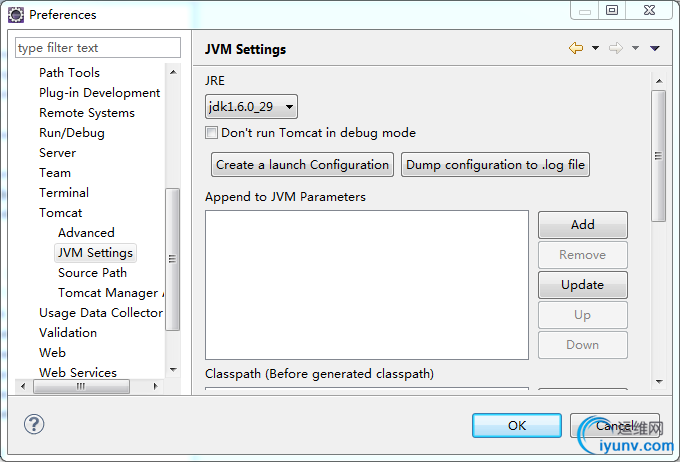The width and height of the screenshot is (680, 462).
Task: Click Dump configuration to .log file
Action: (495, 165)
